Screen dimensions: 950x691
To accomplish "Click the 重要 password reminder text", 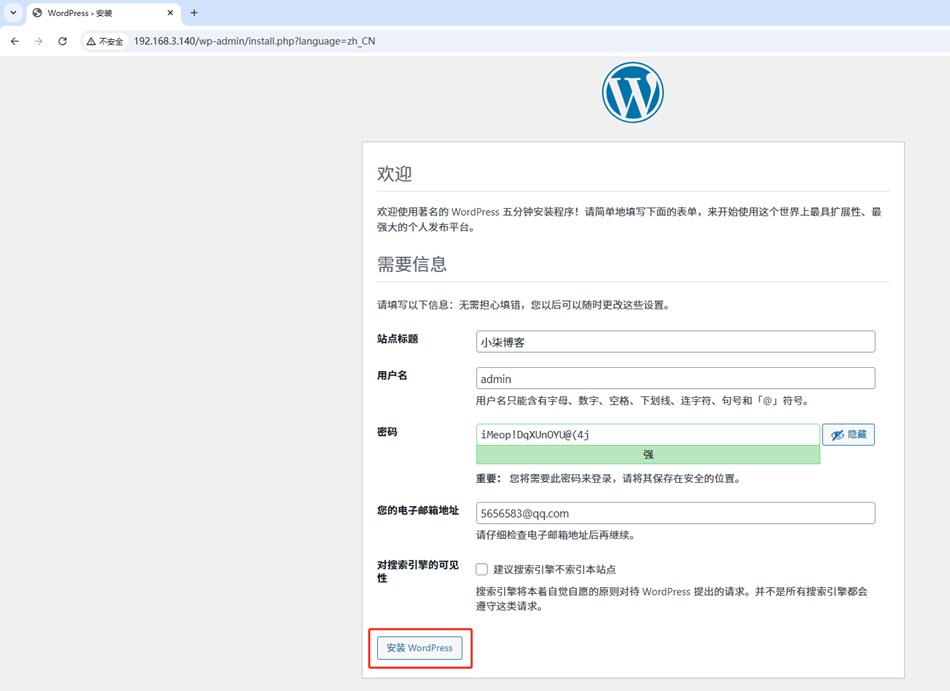I will (x=608, y=478).
